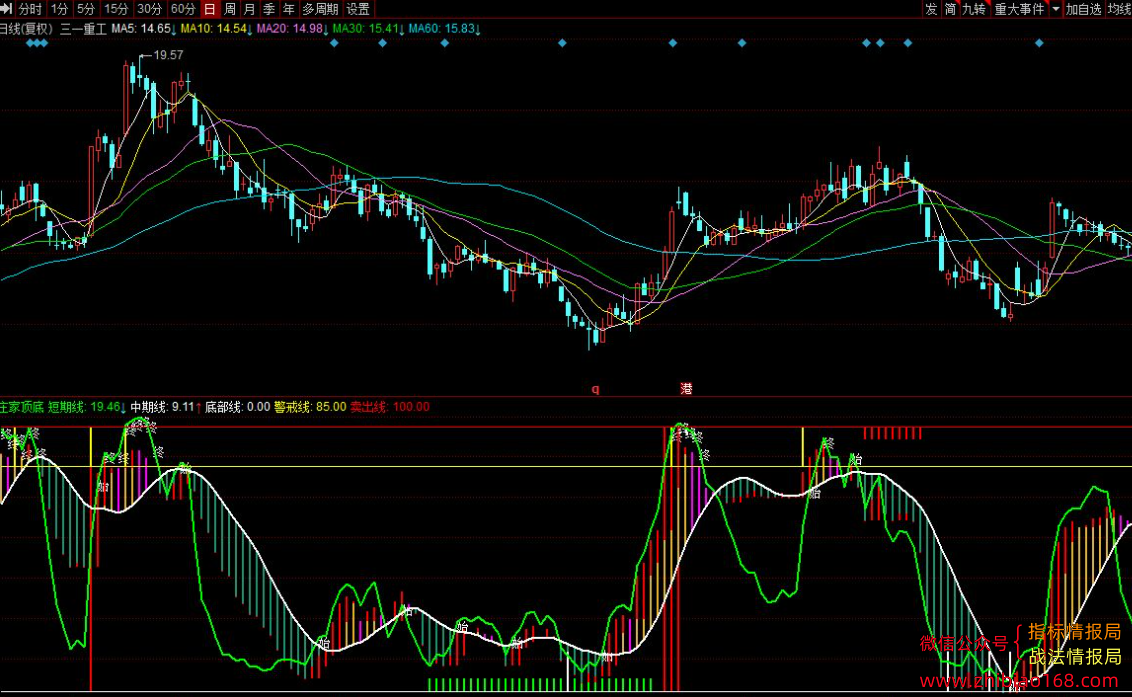Click the 底部线: 0.00 value label

tap(238, 407)
